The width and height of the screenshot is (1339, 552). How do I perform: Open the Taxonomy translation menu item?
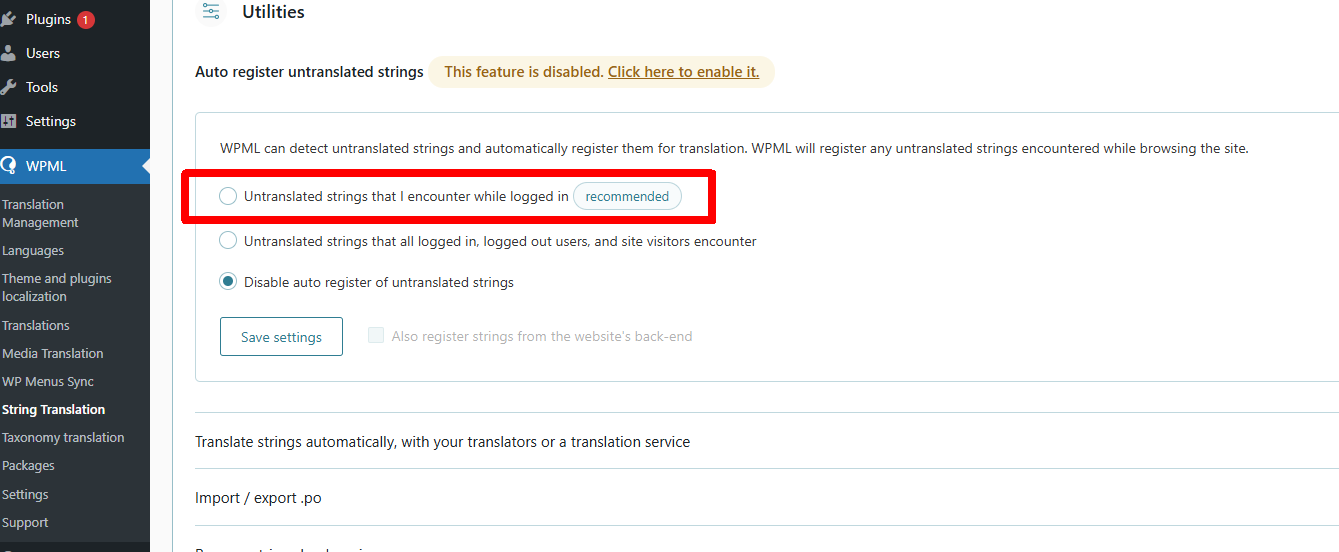(63, 437)
